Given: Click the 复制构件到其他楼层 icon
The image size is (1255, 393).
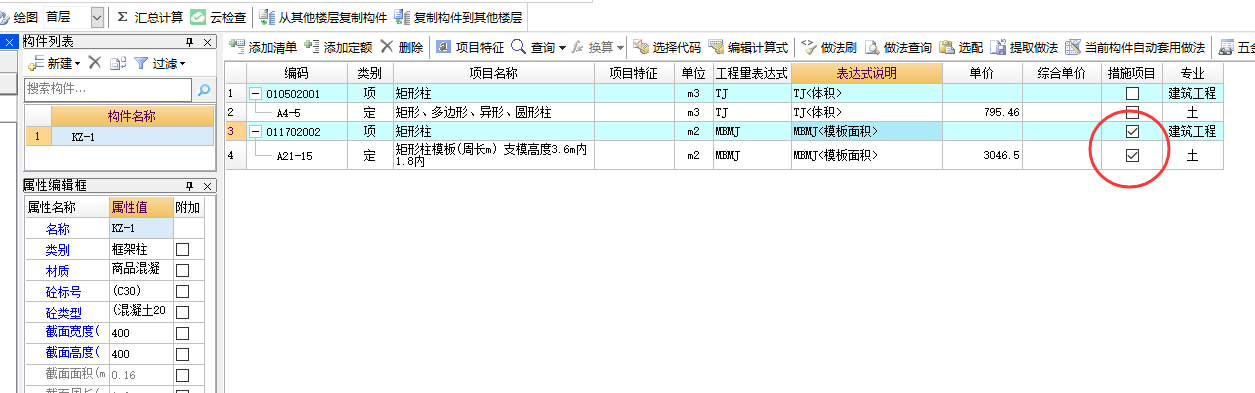Looking at the screenshot, I should pyautogui.click(x=403, y=17).
